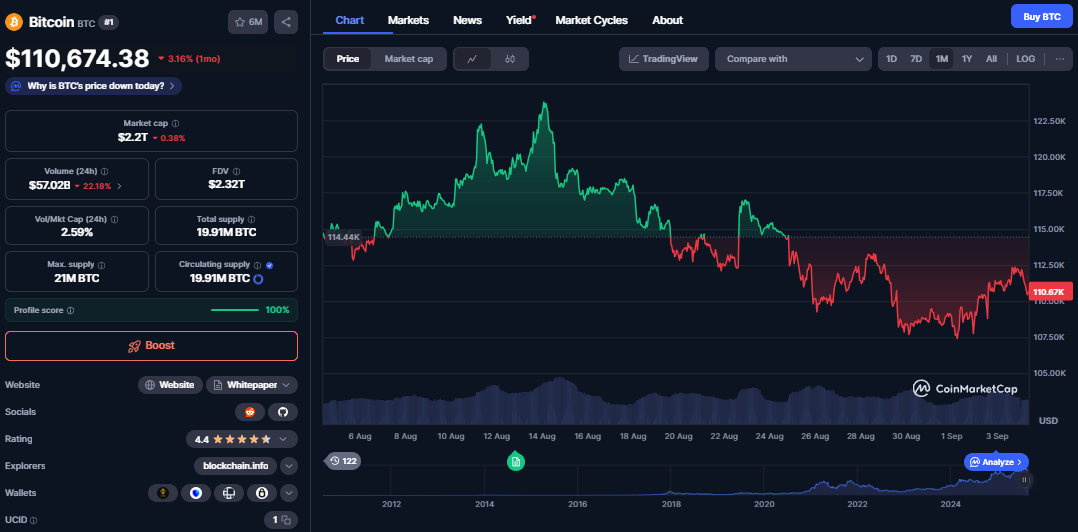Set chart range to 1M
This screenshot has height=532, width=1078.
[x=941, y=59]
